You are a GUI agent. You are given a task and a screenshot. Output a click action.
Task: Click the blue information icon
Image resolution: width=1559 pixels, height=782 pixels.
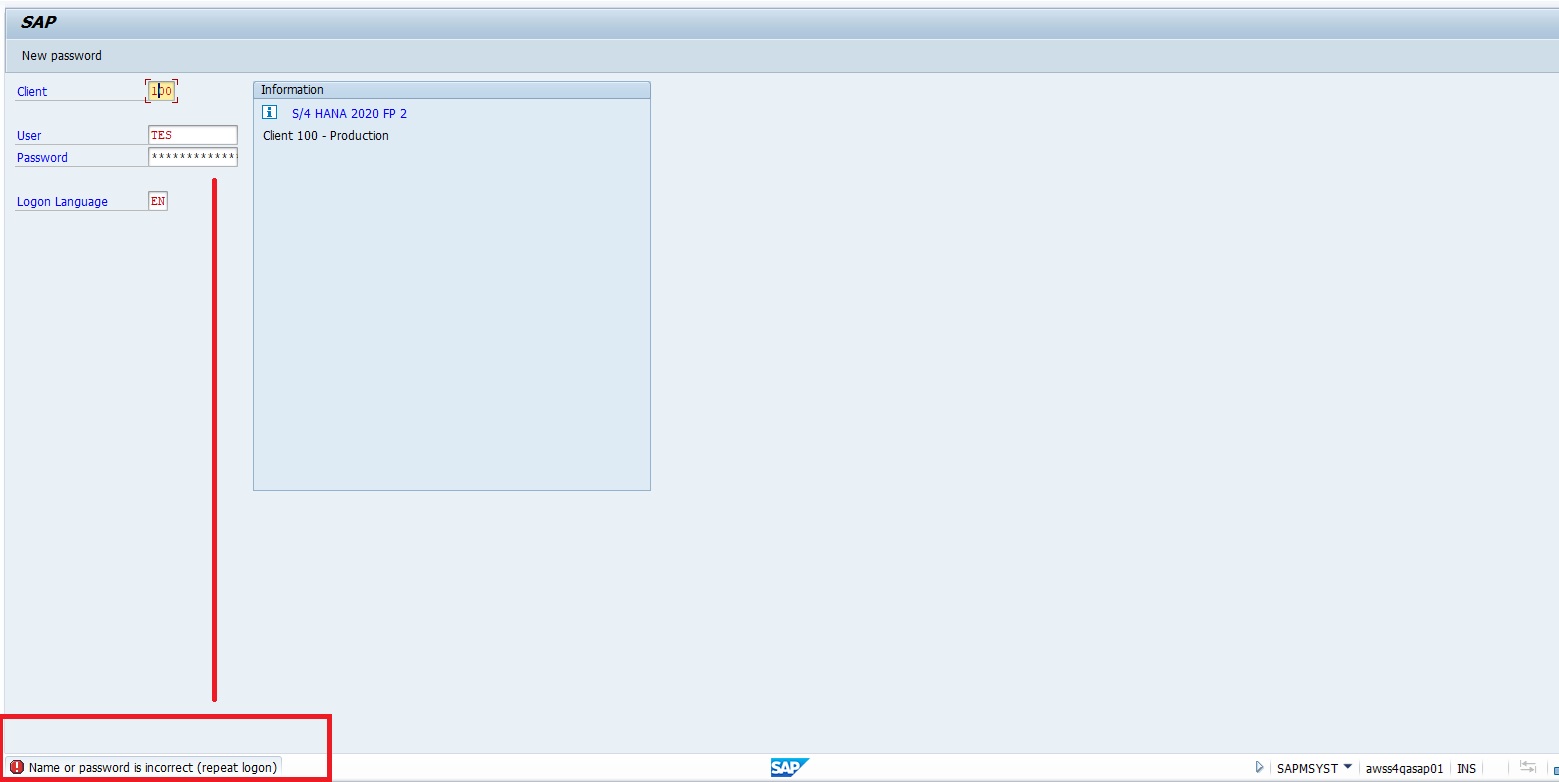click(269, 112)
